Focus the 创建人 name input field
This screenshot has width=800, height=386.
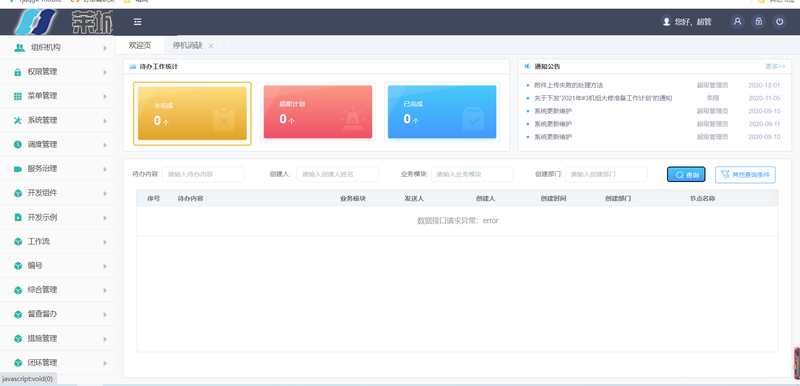pos(337,174)
